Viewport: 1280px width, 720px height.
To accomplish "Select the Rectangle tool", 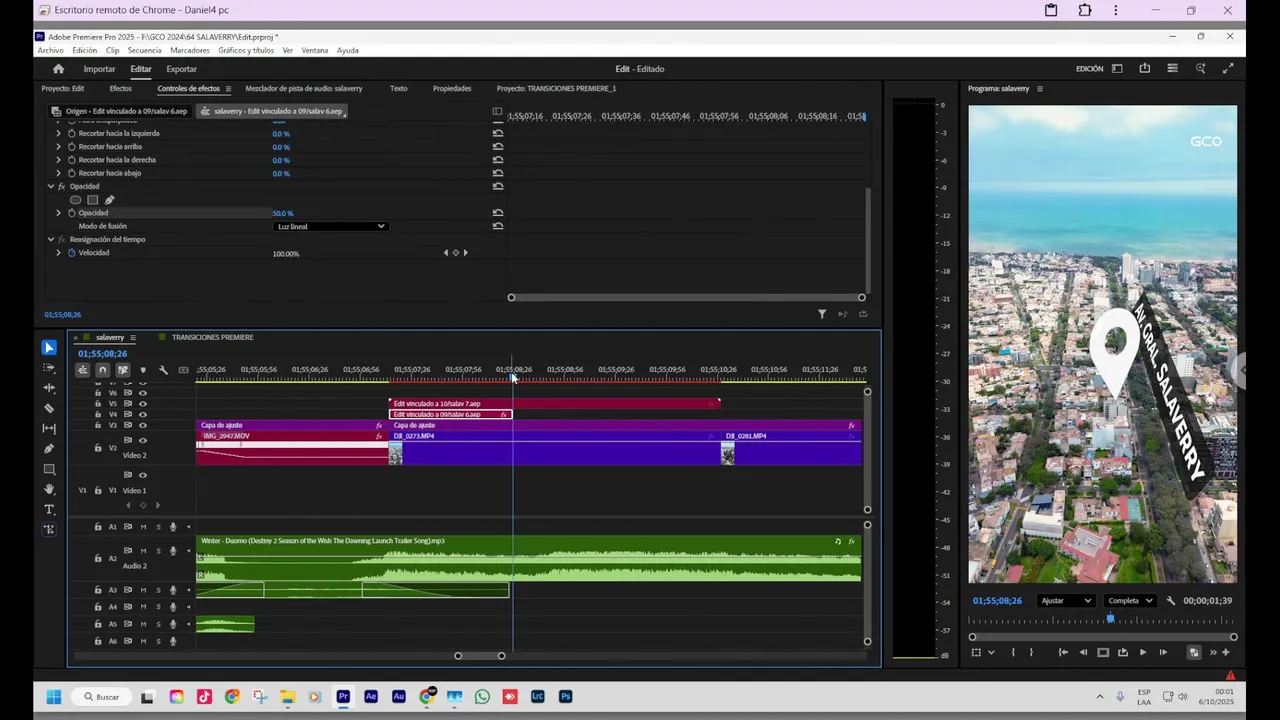I will [49, 469].
